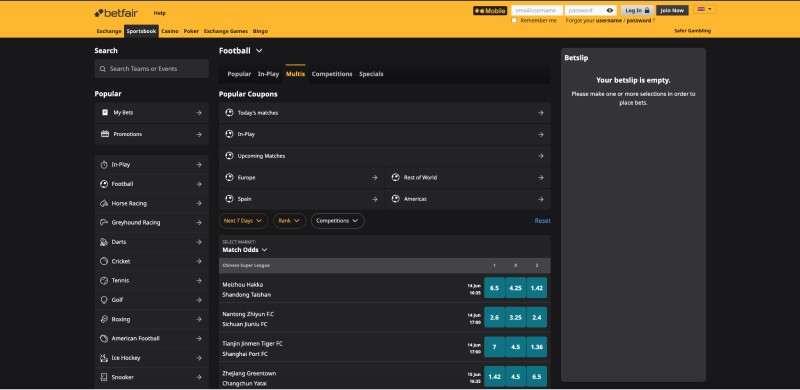Open the My Bets icon

(105, 112)
